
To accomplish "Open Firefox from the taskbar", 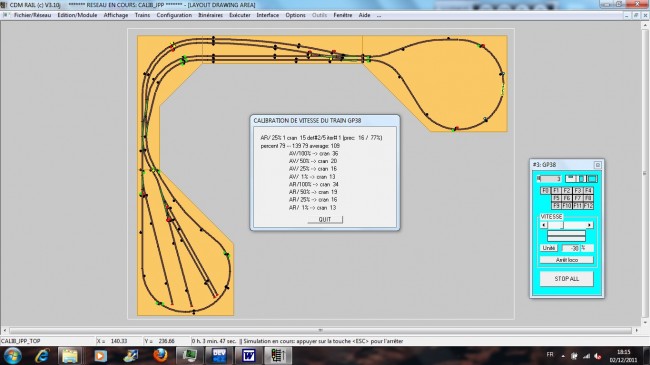I will [160, 355].
